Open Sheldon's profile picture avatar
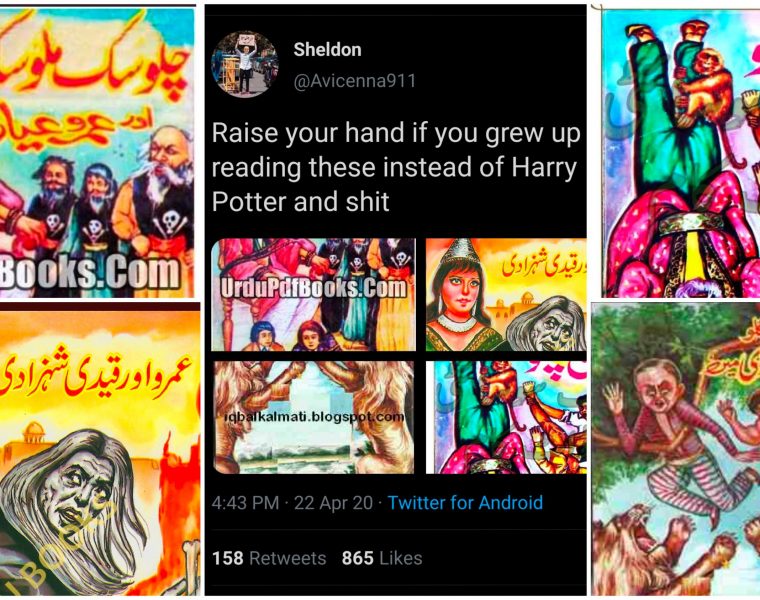 pos(245,64)
